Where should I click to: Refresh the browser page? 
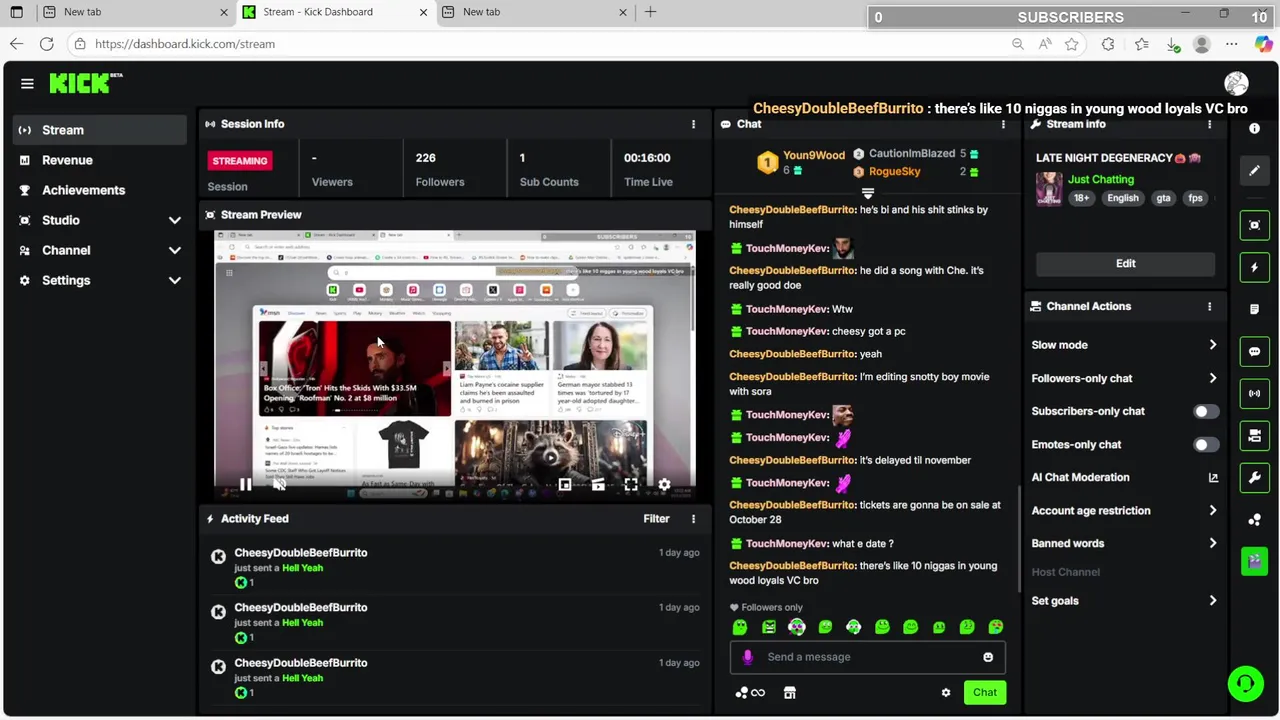[x=46, y=44]
